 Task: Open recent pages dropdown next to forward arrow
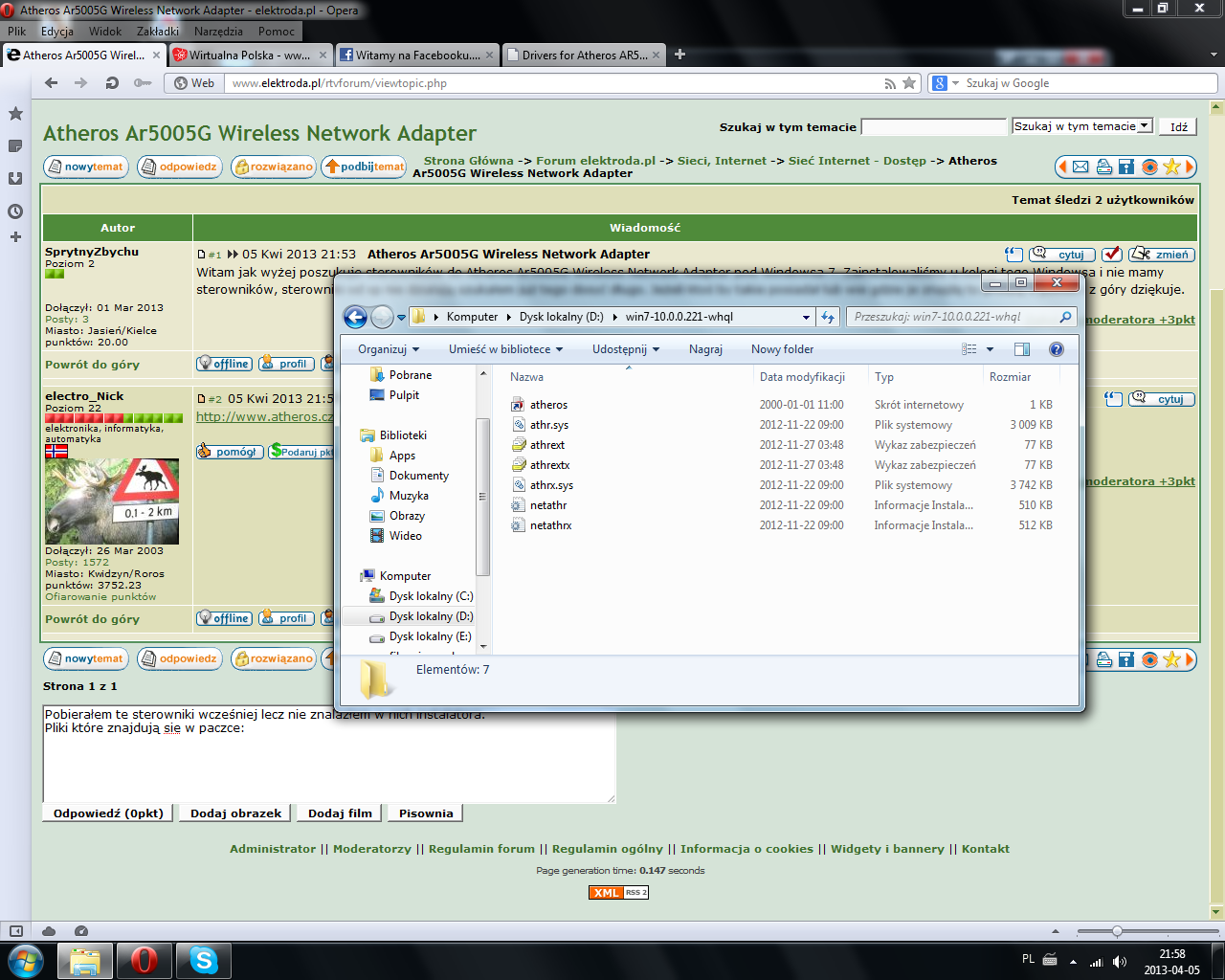click(x=401, y=317)
